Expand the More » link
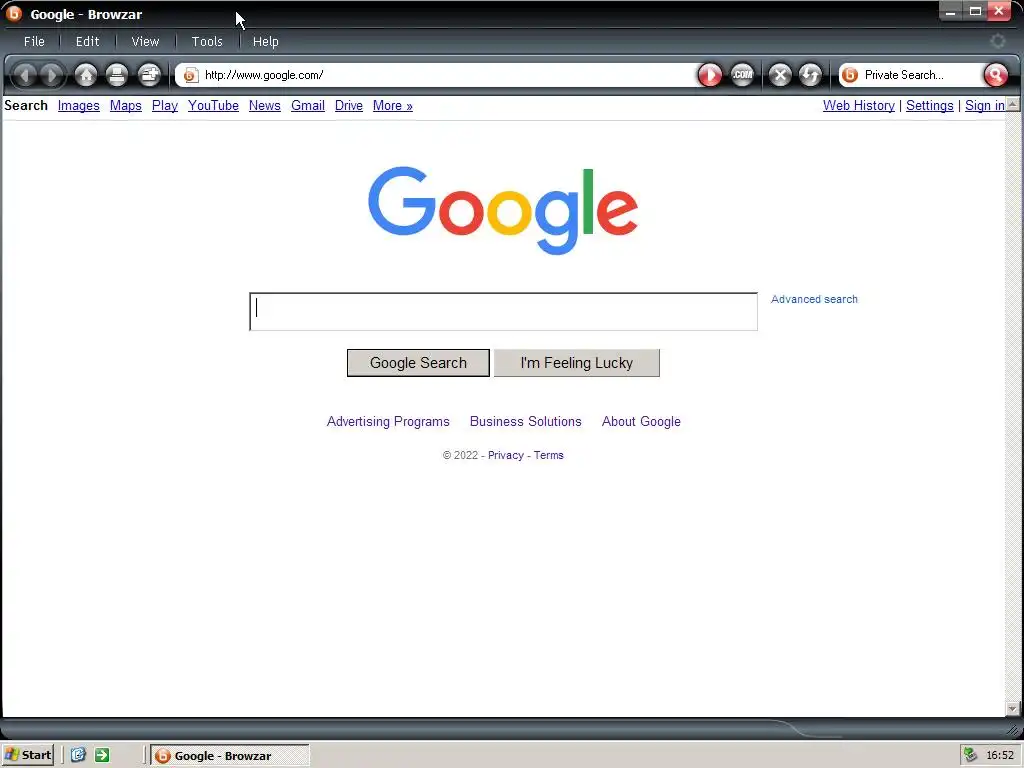 (392, 106)
